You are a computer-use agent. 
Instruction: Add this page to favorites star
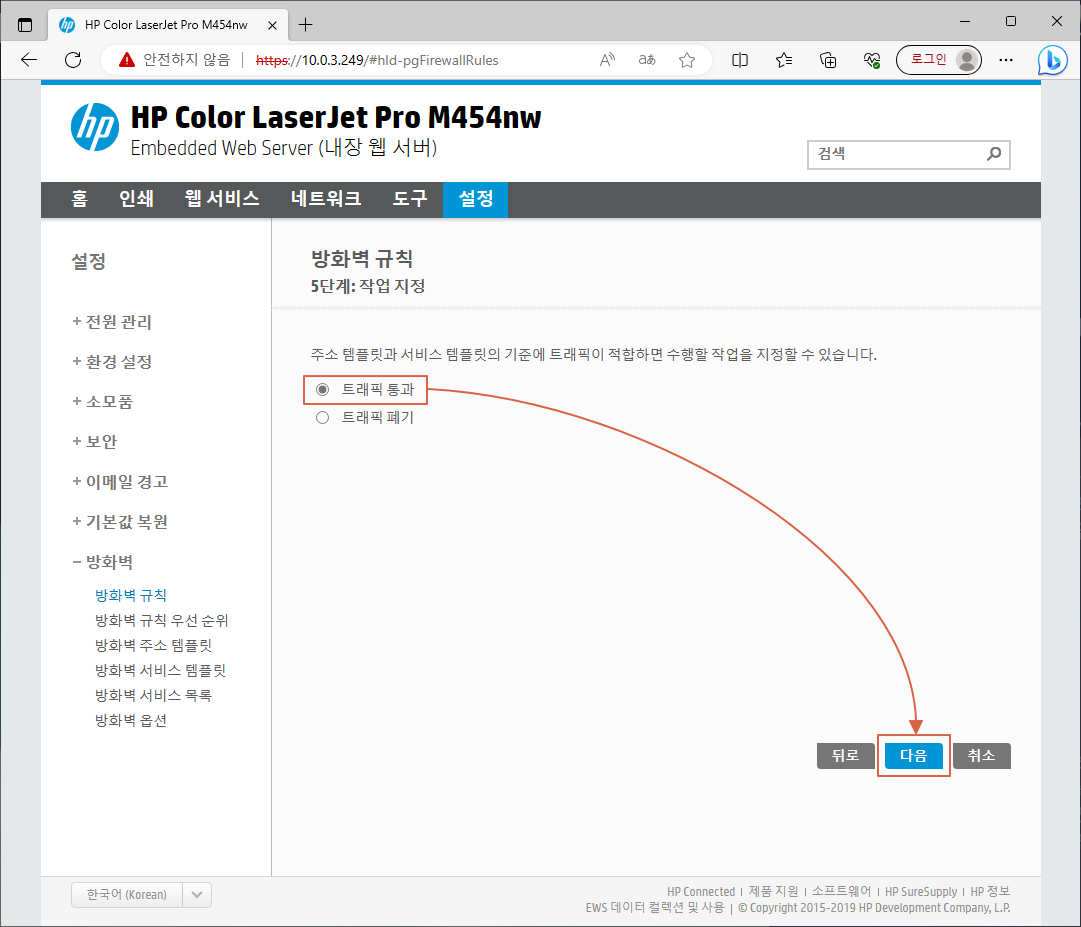(687, 60)
